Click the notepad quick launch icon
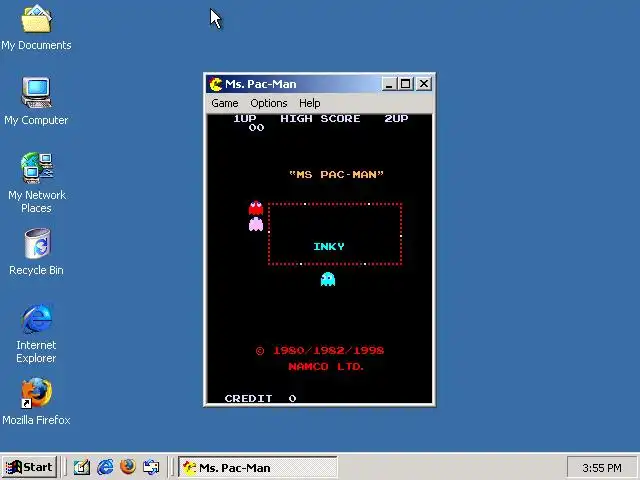 tap(82, 467)
